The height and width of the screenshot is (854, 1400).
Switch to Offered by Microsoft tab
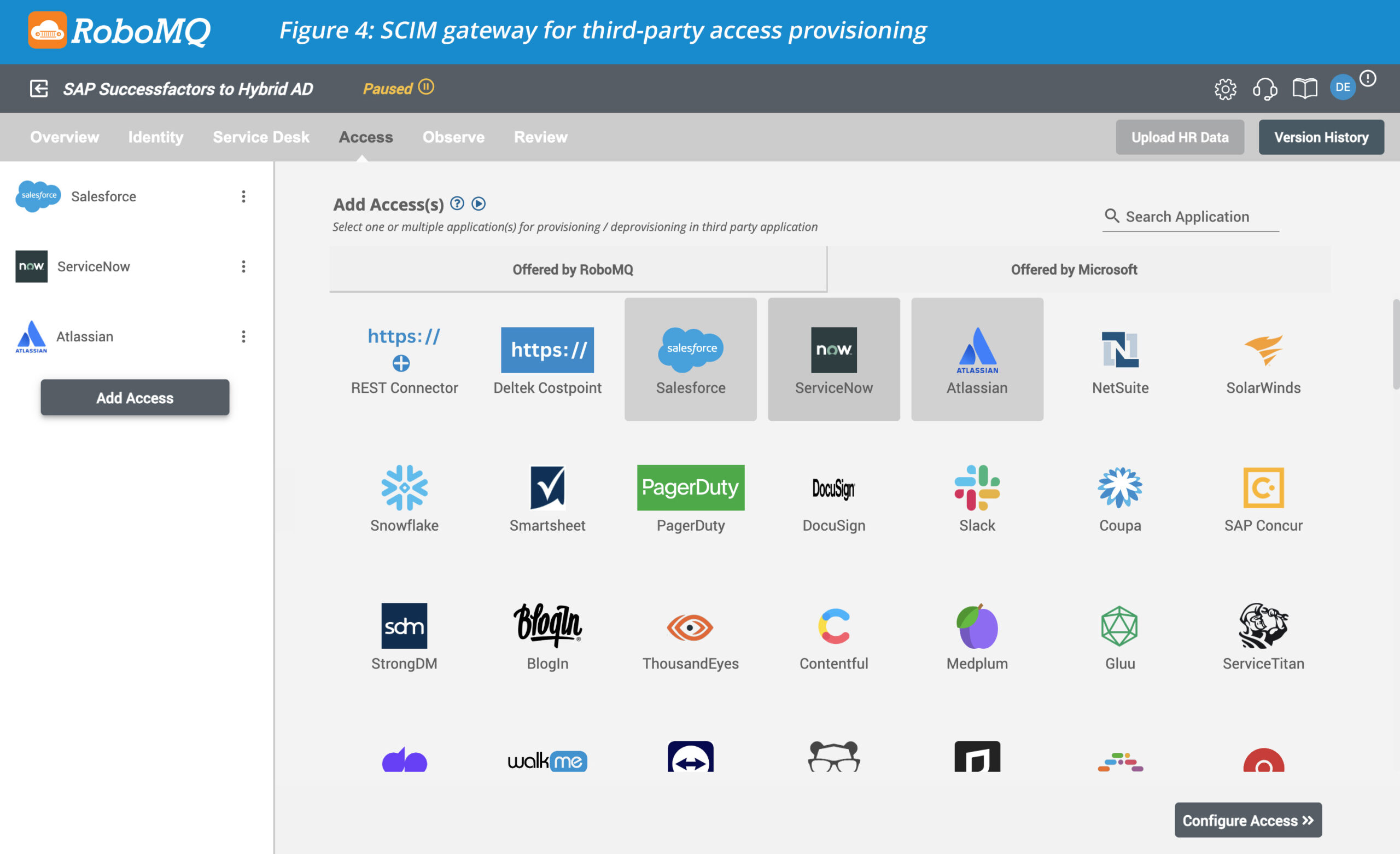[x=1079, y=269]
